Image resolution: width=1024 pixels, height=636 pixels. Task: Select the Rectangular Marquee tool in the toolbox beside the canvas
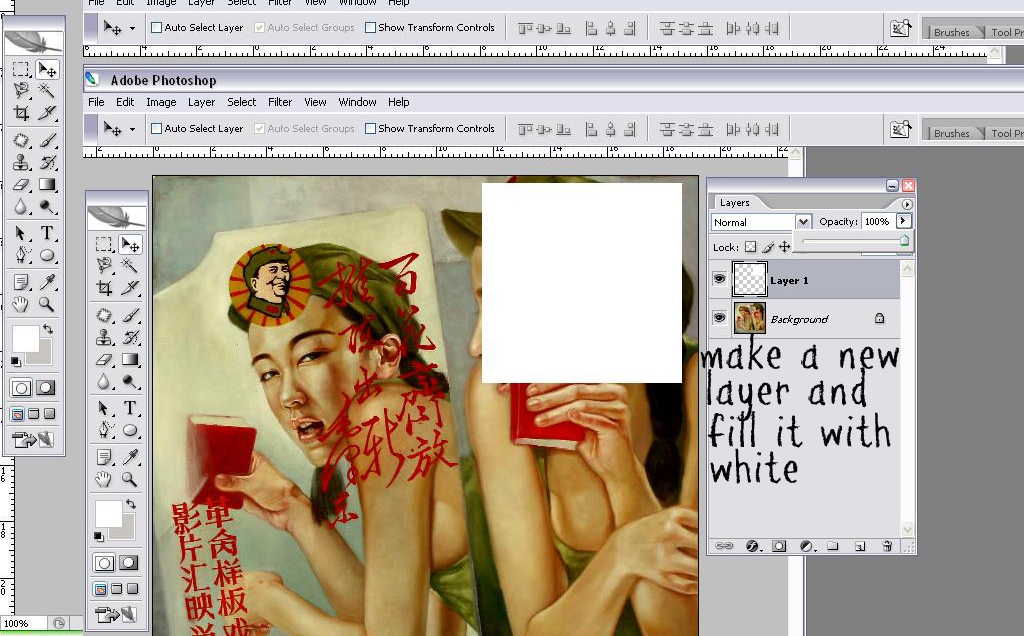pyautogui.click(x=104, y=244)
